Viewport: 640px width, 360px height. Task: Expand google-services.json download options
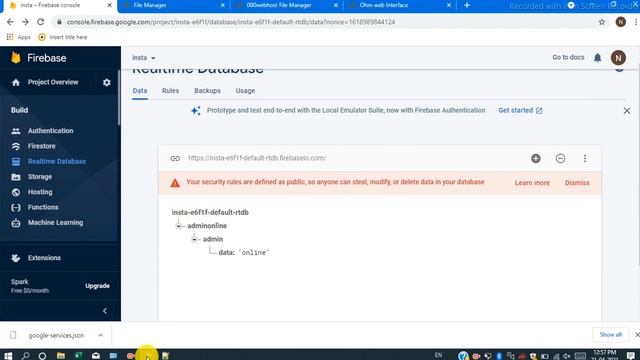click(100, 336)
